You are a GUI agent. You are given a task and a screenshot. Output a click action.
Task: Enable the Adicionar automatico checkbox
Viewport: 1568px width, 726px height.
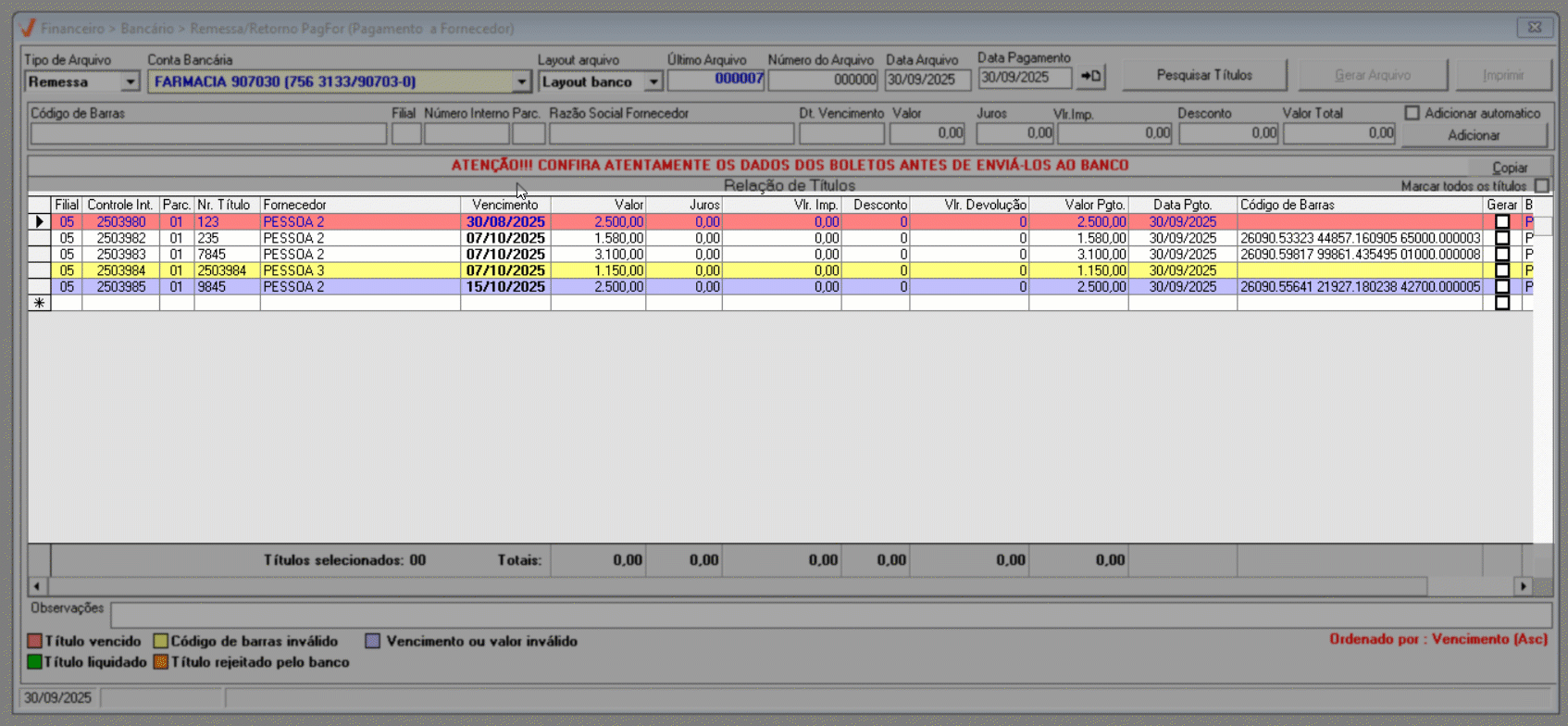(1412, 113)
